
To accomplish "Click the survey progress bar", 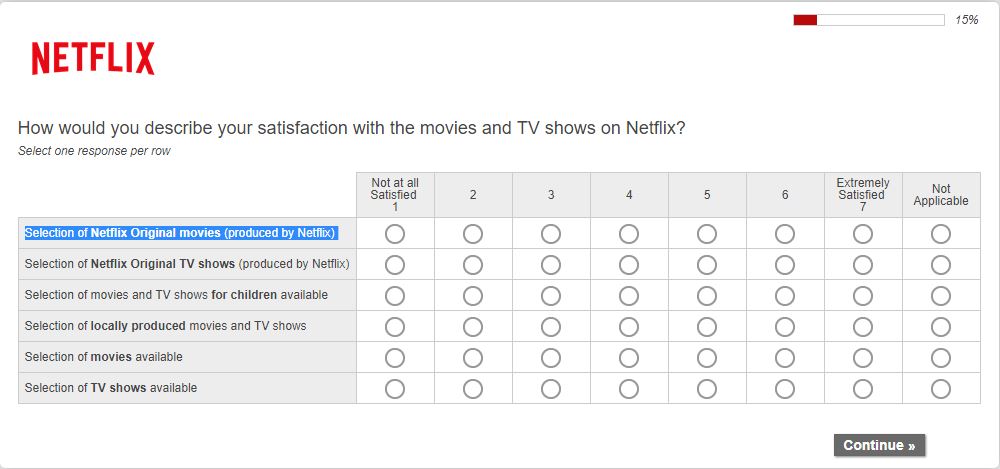I will (x=868, y=20).
